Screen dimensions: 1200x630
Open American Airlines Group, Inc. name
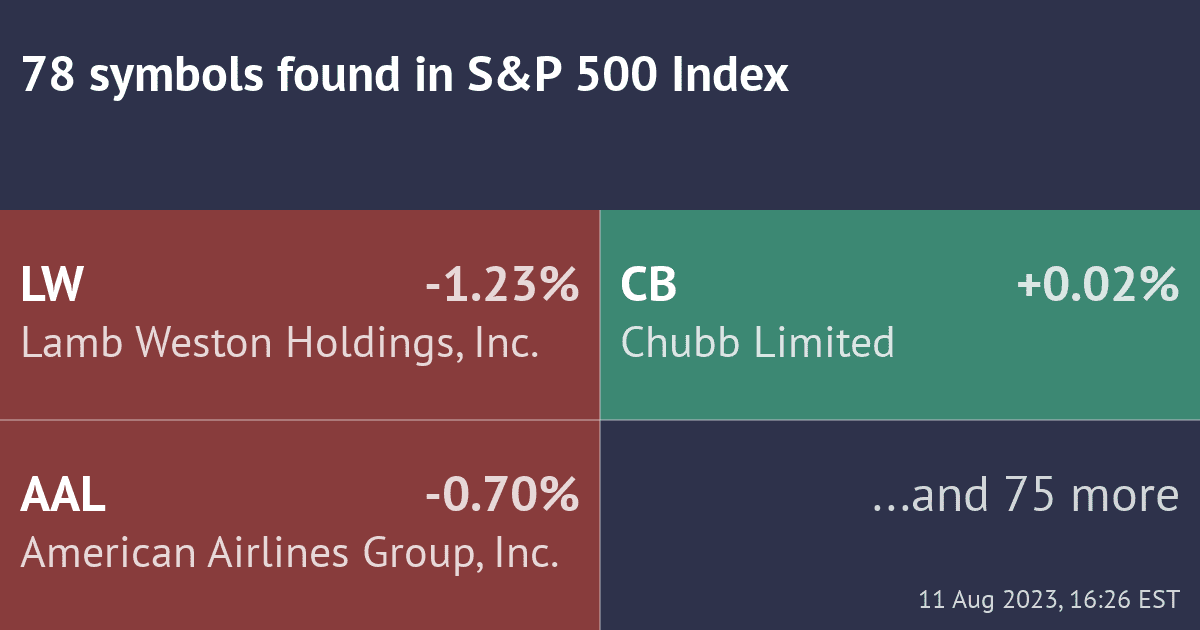[289, 553]
